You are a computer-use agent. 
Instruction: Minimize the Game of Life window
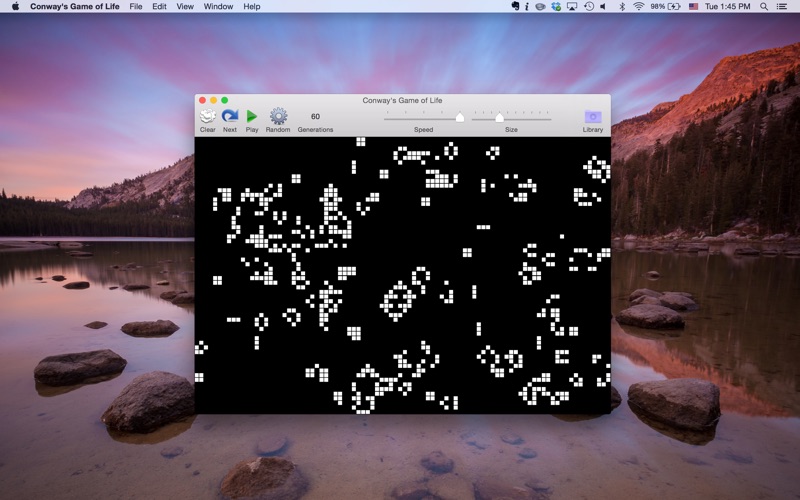[x=213, y=100]
